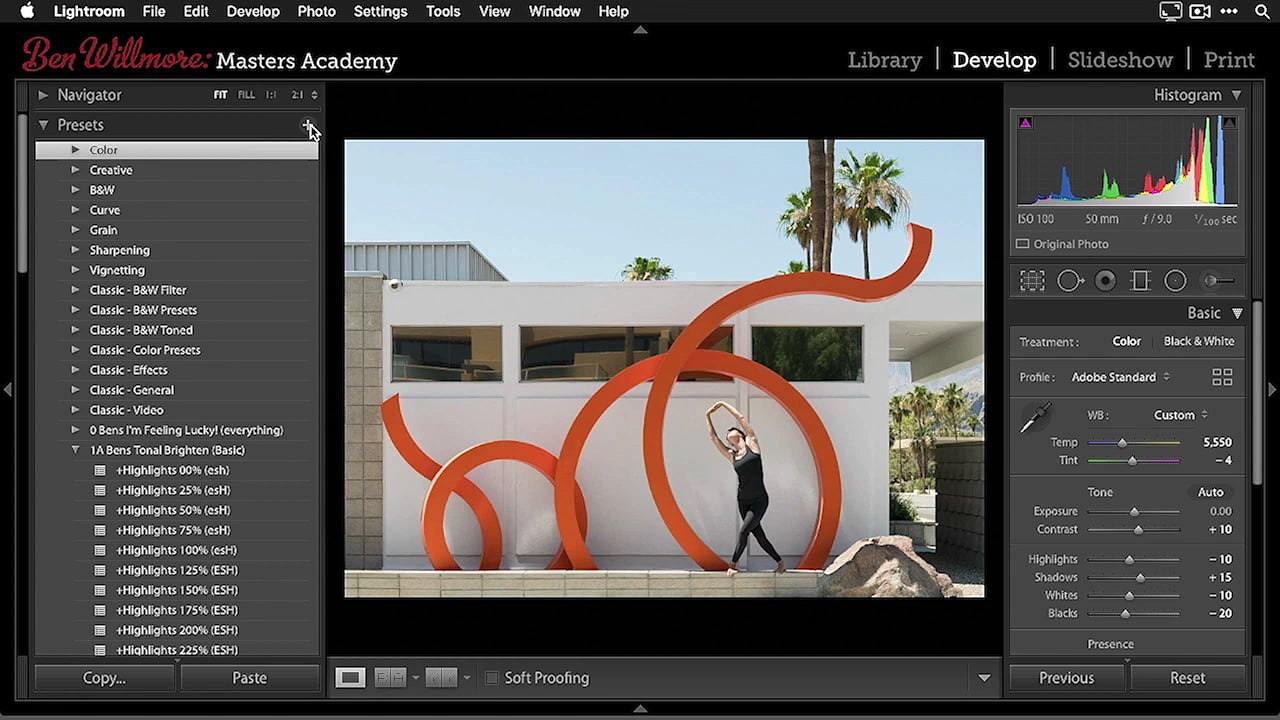Switch to Loupe view in toolbar
This screenshot has width=1280, height=720.
[x=350, y=678]
